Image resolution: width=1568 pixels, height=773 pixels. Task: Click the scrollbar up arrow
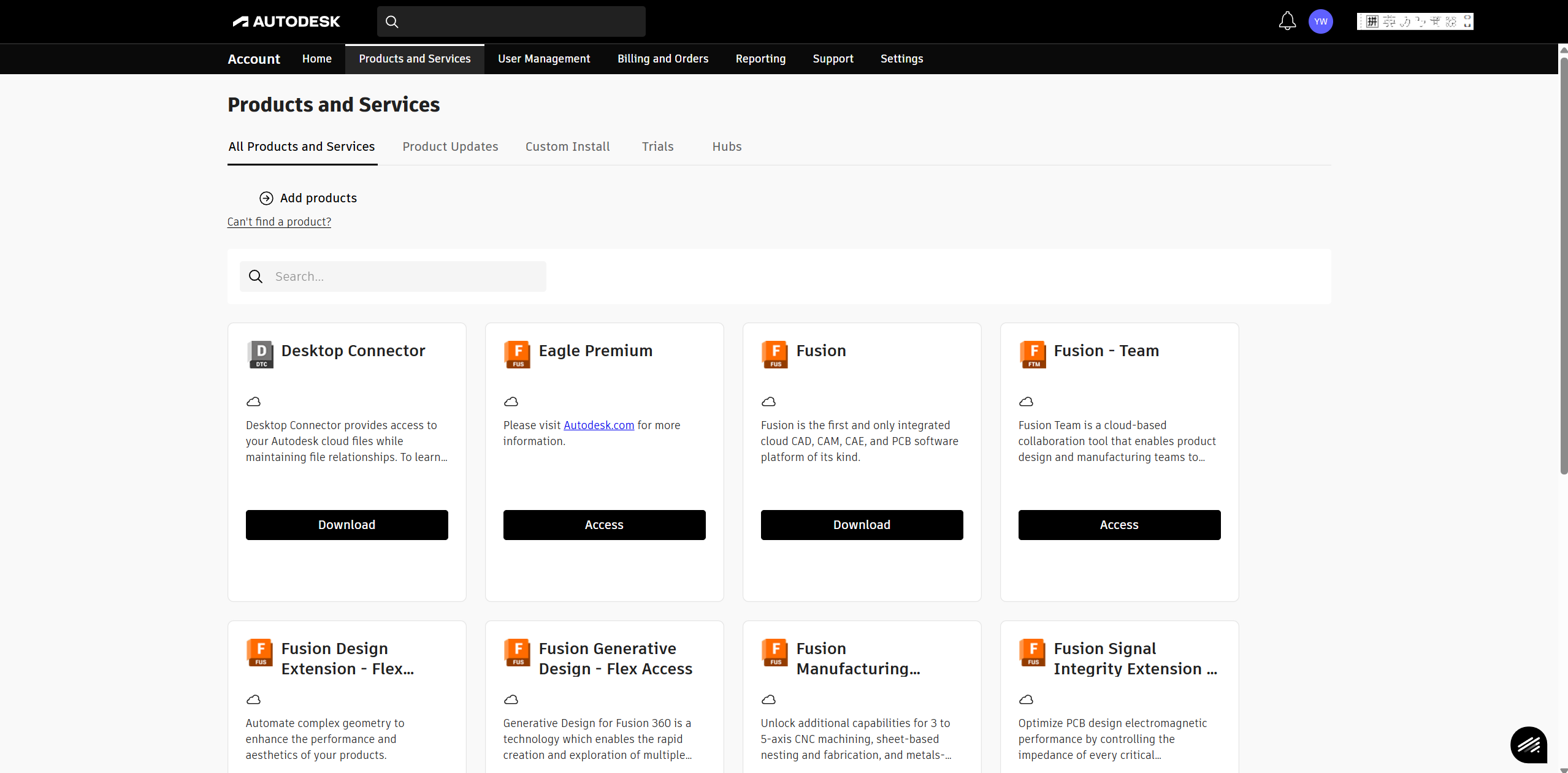1564,50
